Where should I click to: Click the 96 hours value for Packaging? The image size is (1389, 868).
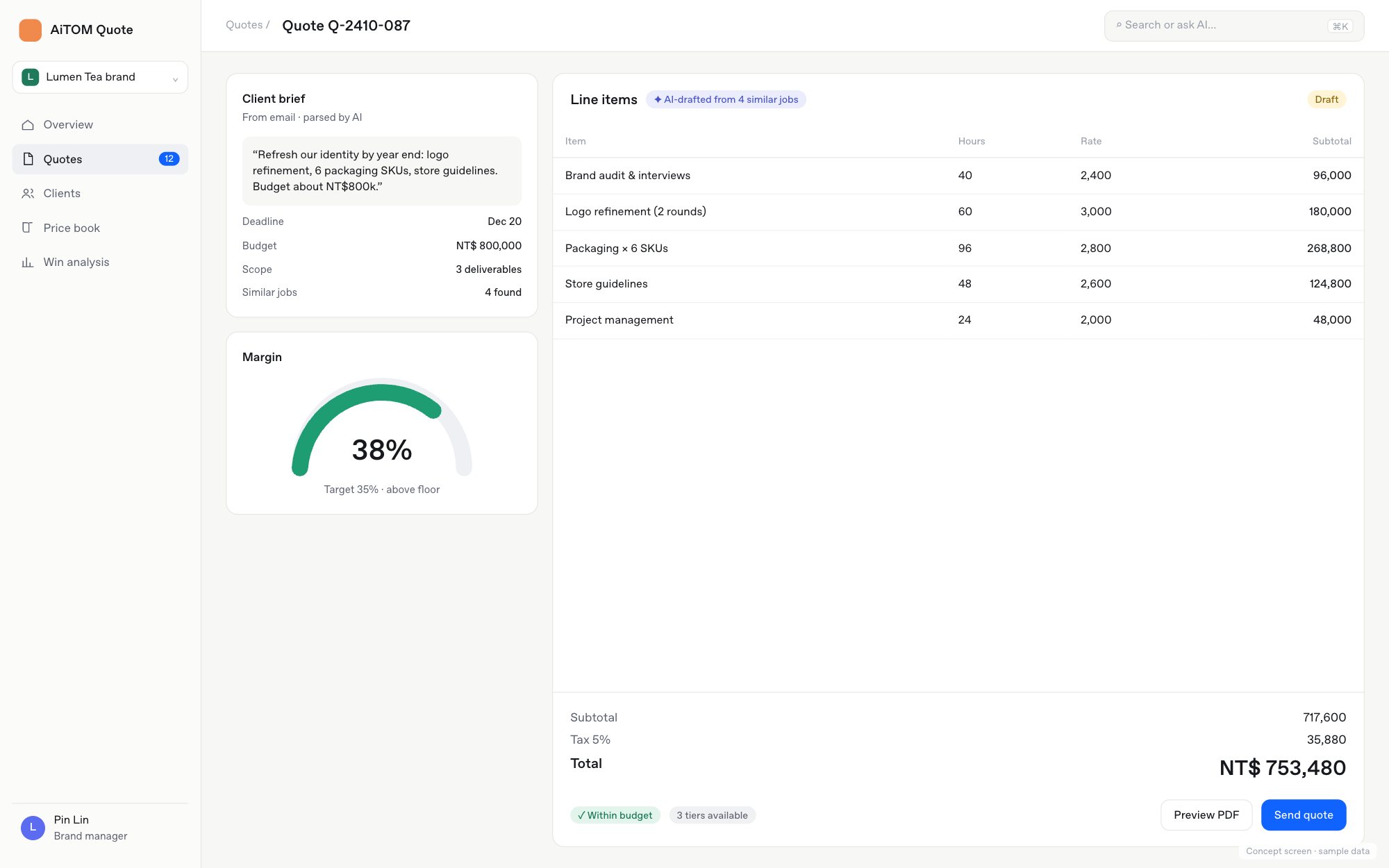point(965,249)
